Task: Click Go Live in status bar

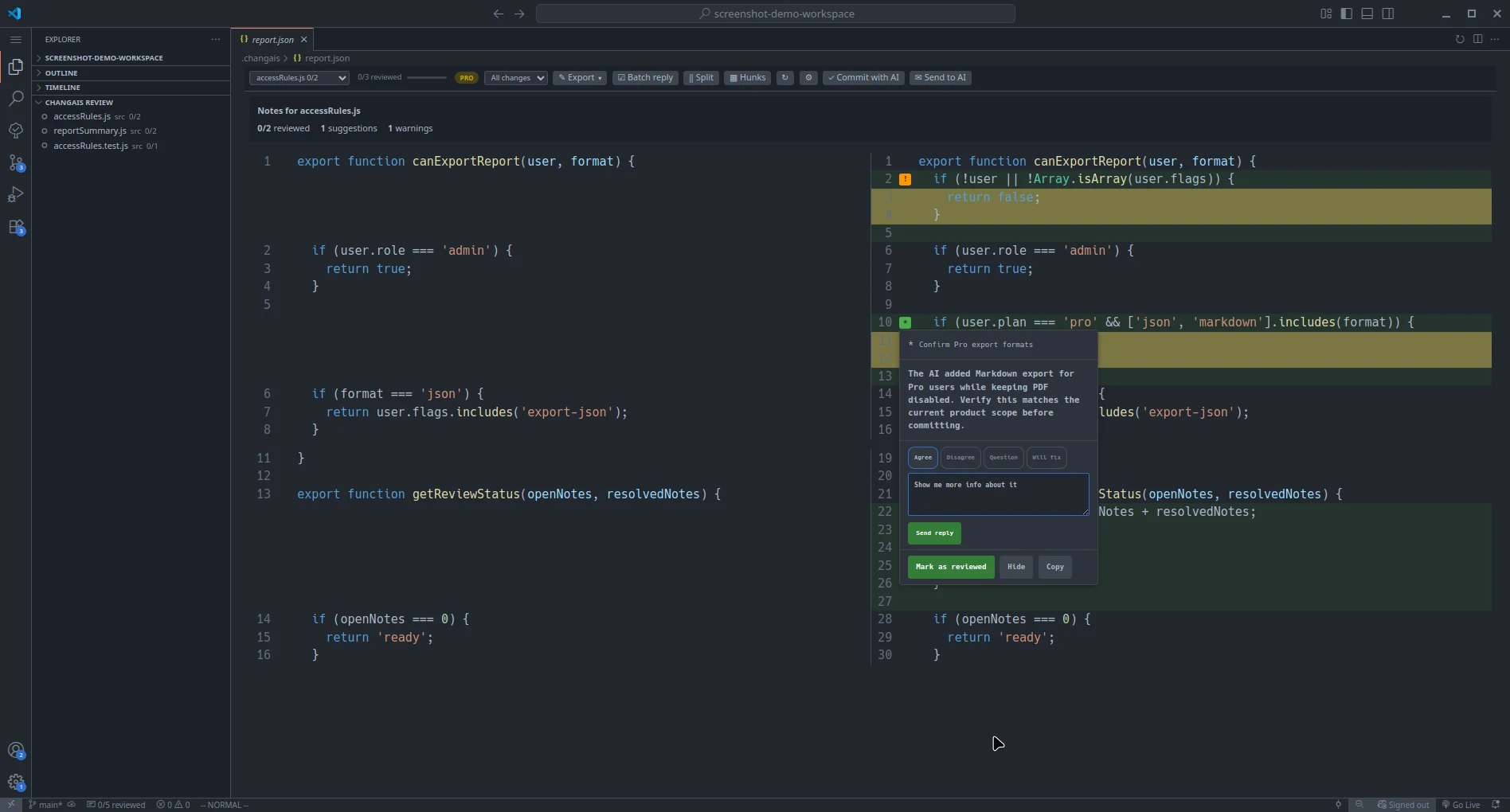Action: pyautogui.click(x=1461, y=805)
